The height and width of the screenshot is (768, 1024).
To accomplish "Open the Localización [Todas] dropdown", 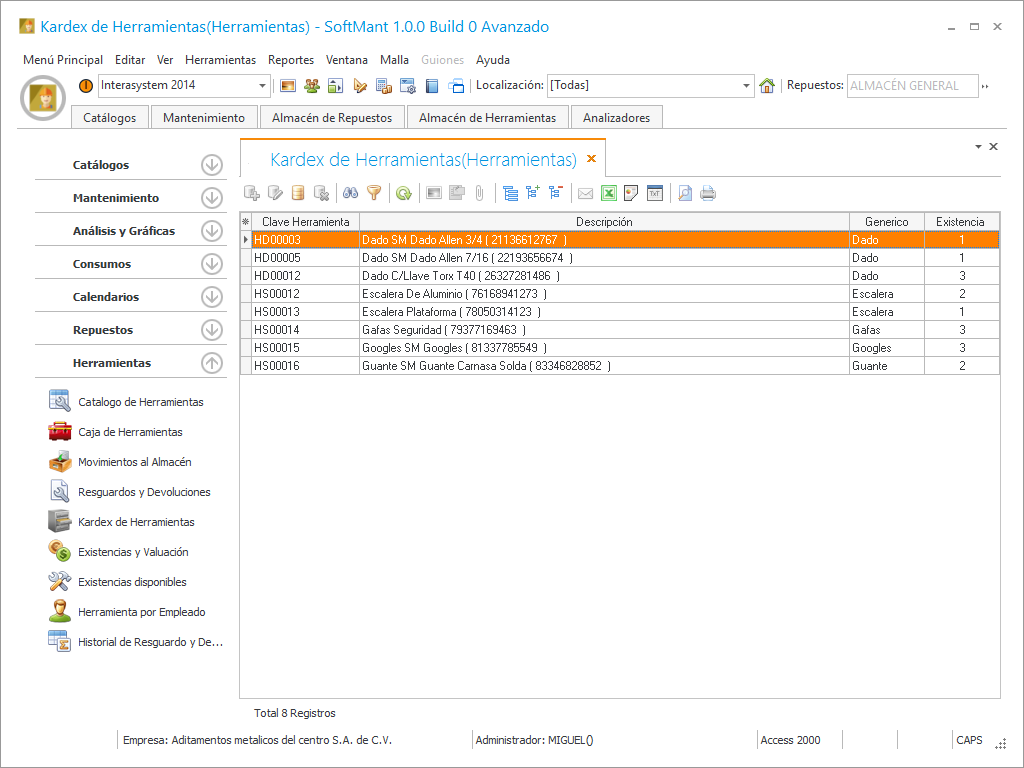I will (x=746, y=86).
